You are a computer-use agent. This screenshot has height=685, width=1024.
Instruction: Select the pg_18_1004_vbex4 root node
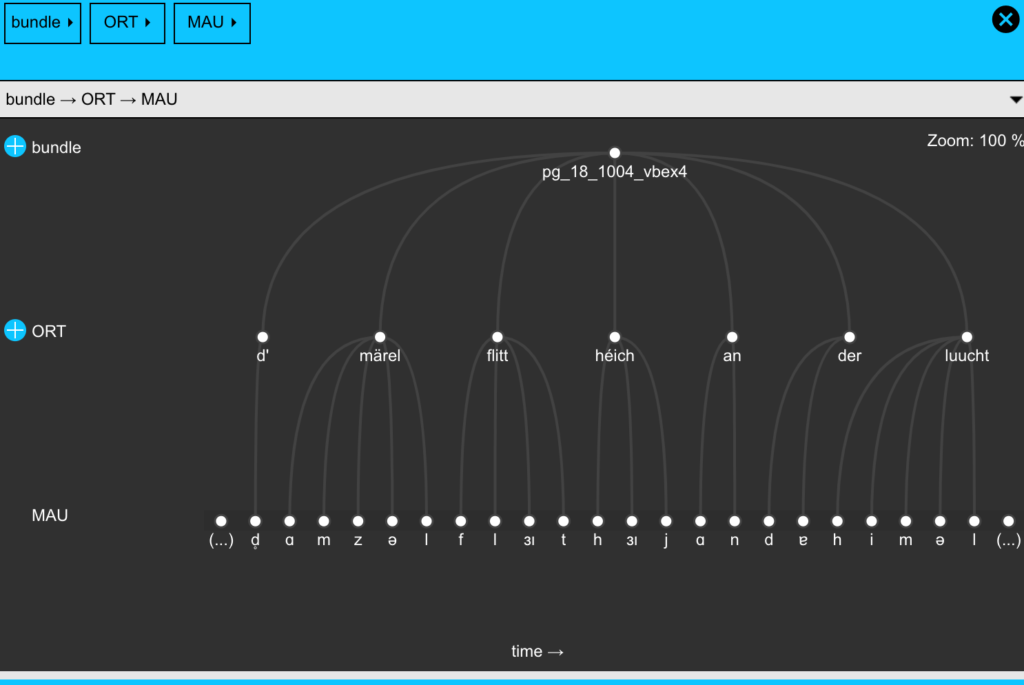pyautogui.click(x=614, y=153)
